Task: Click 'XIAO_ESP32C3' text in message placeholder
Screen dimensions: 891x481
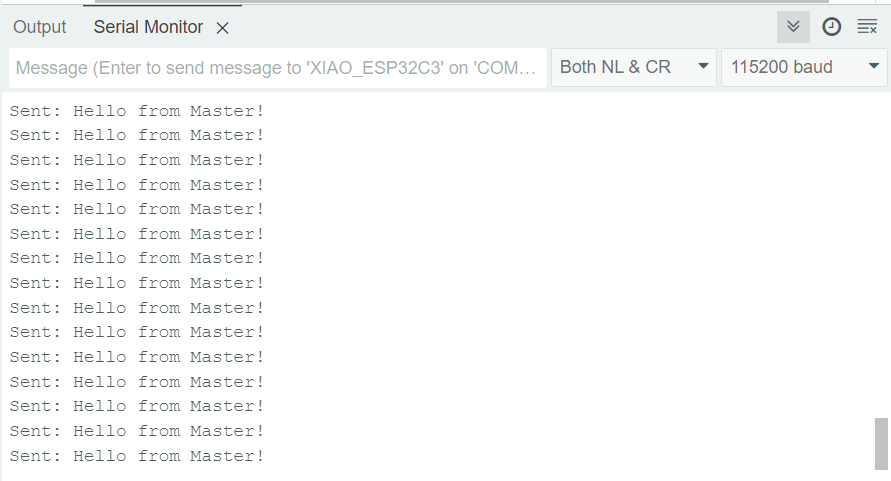Action: pos(375,68)
